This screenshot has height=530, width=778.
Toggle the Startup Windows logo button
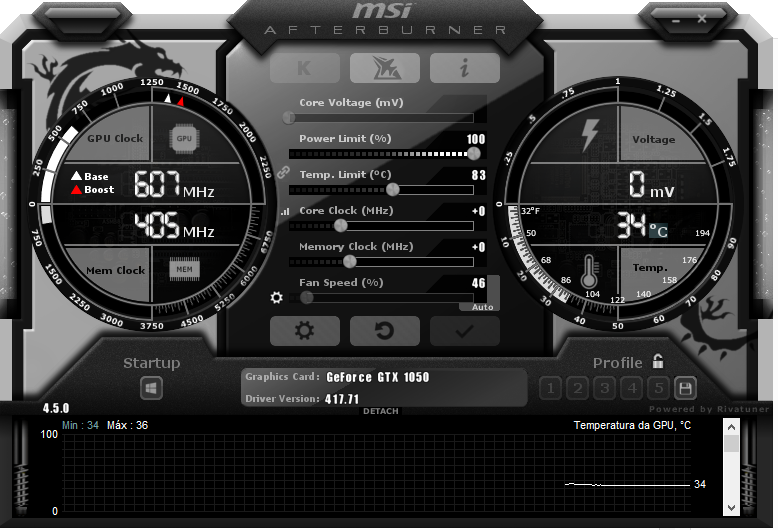click(151, 388)
